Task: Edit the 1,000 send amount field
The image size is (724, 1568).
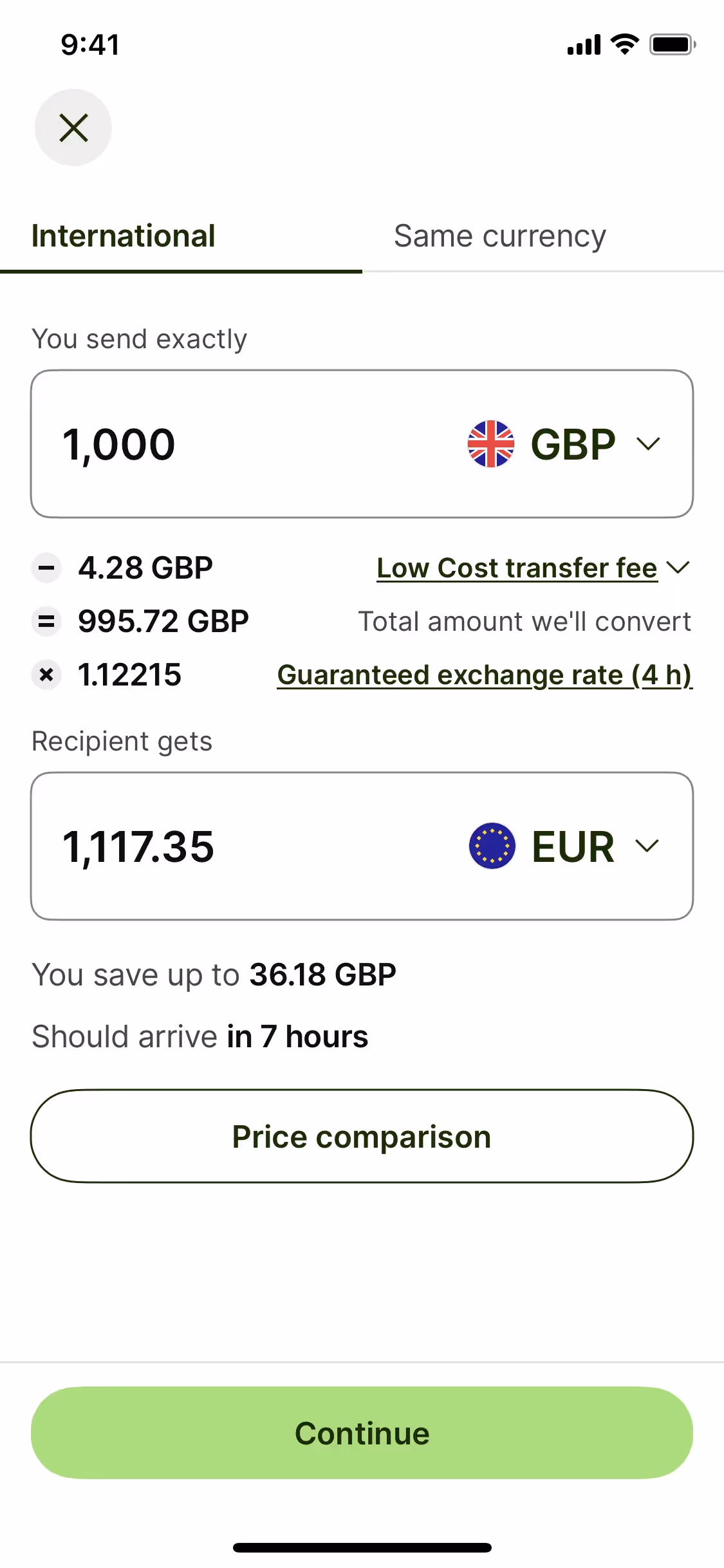Action: pyautogui.click(x=225, y=443)
